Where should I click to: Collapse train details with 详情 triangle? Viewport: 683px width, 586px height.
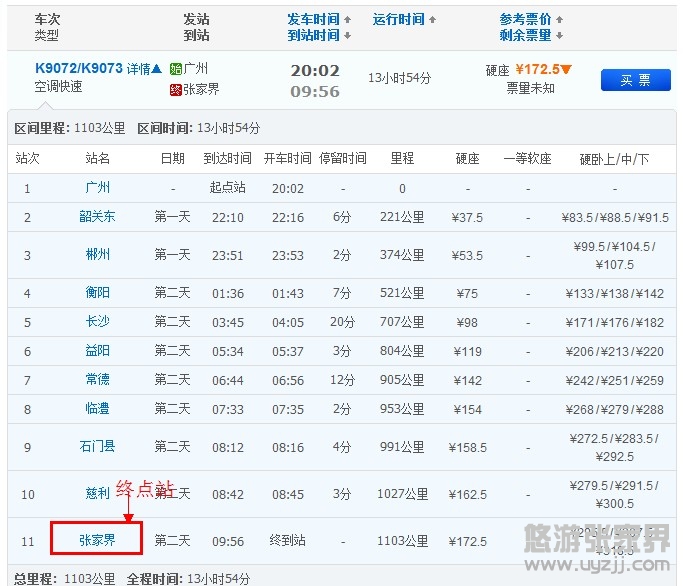[x=156, y=69]
